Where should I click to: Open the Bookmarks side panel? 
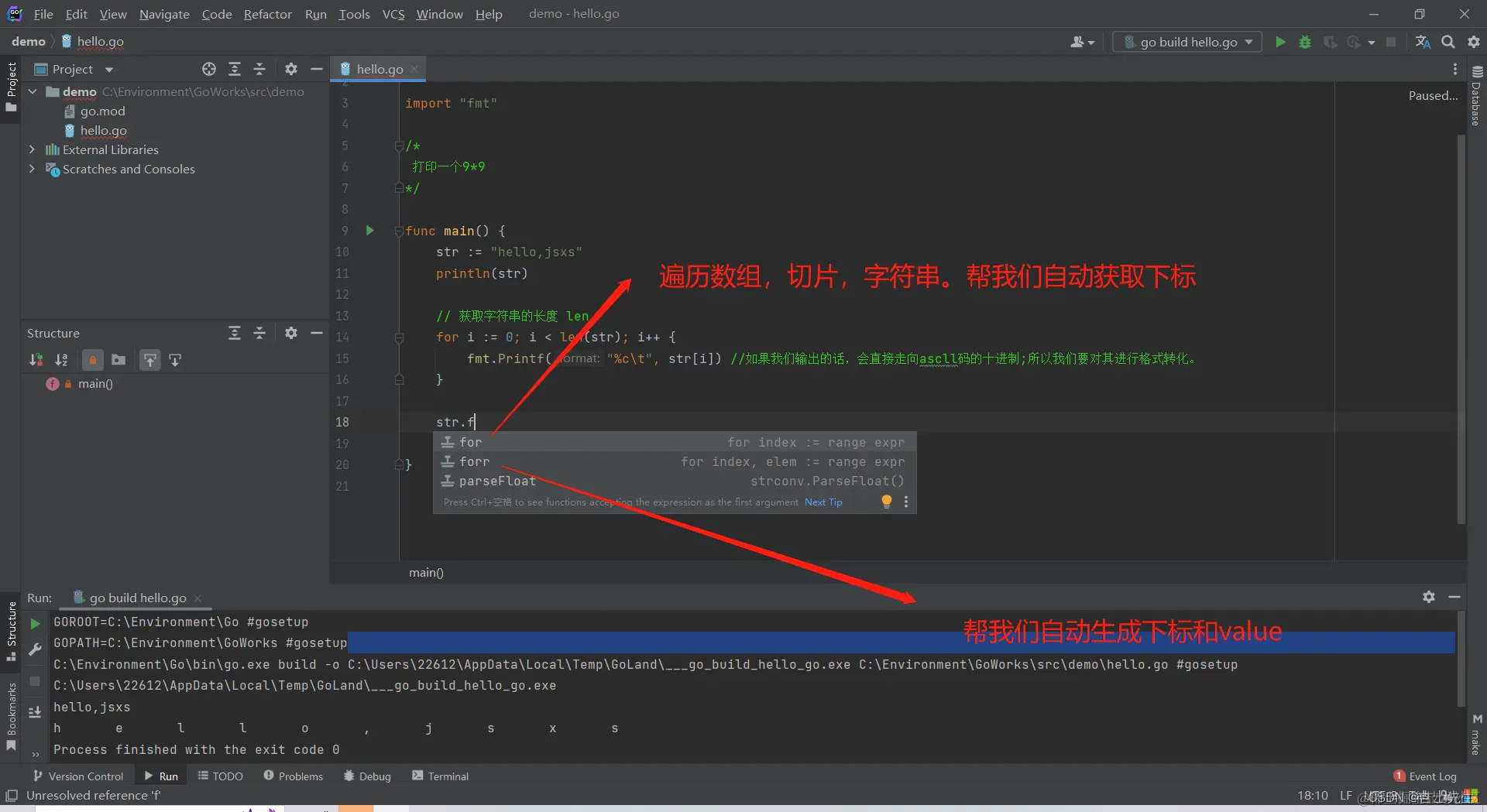pos(11,716)
